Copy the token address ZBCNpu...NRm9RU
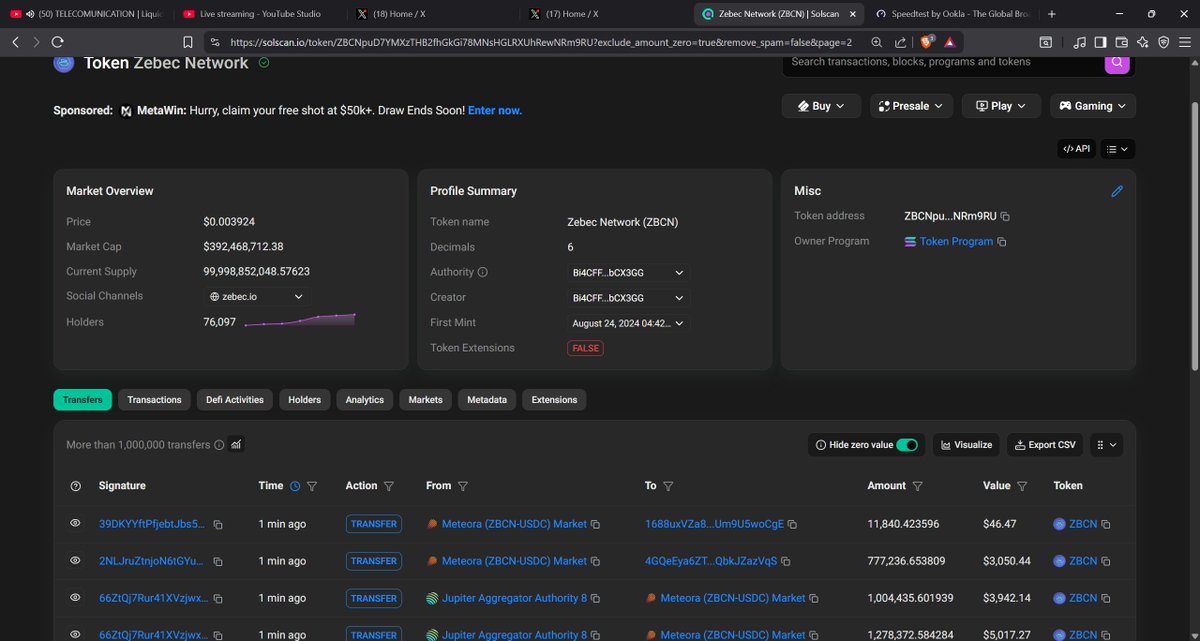 pyautogui.click(x=1006, y=216)
